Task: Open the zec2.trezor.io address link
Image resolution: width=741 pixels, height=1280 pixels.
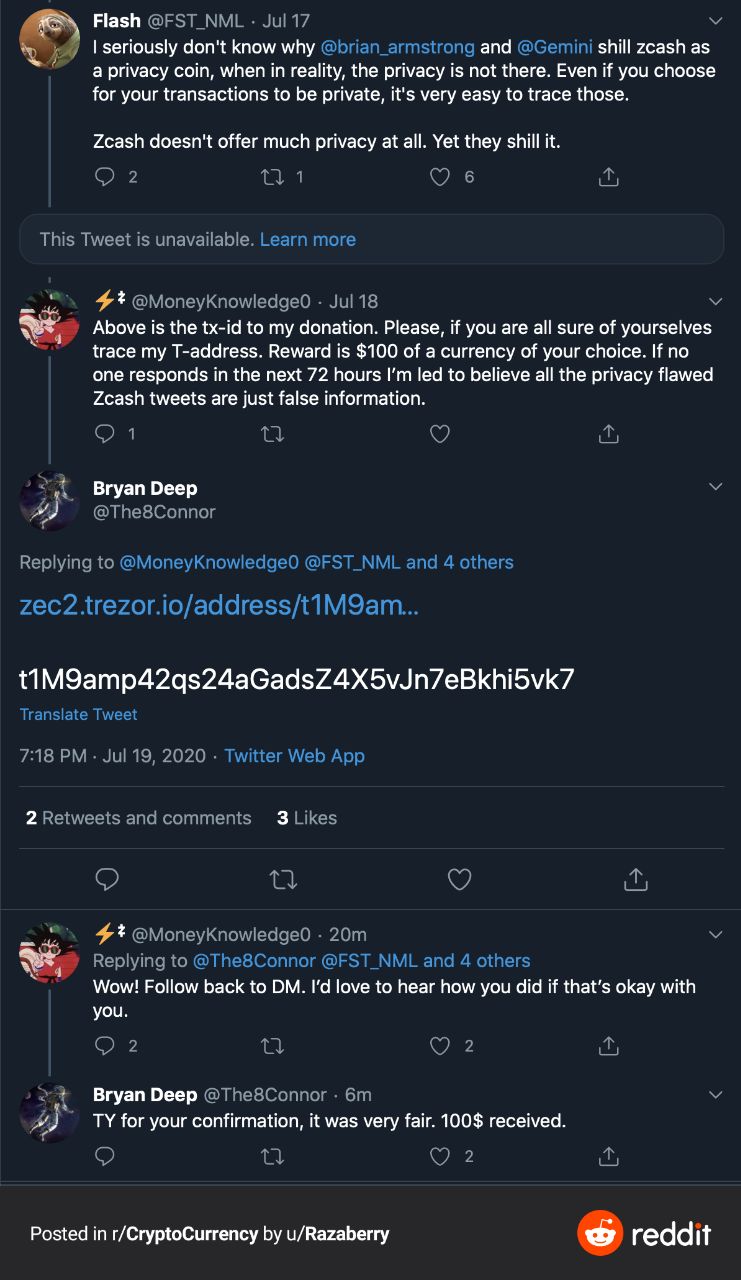Action: pos(219,606)
